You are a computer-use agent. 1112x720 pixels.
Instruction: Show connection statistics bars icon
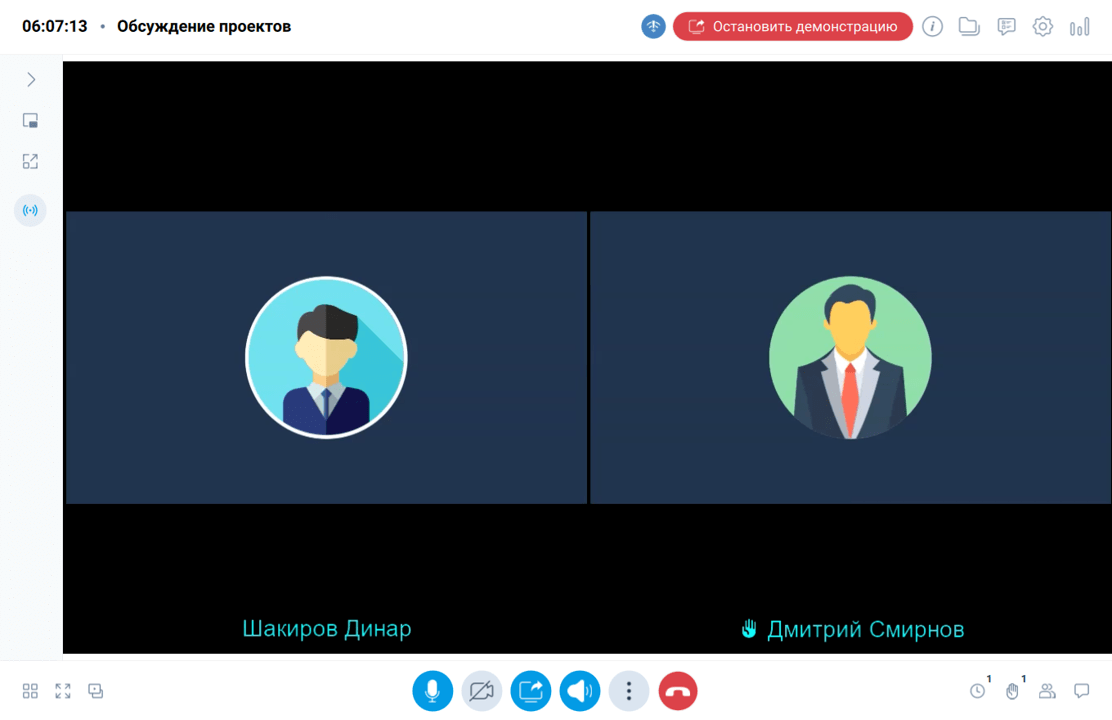[x=1080, y=27]
